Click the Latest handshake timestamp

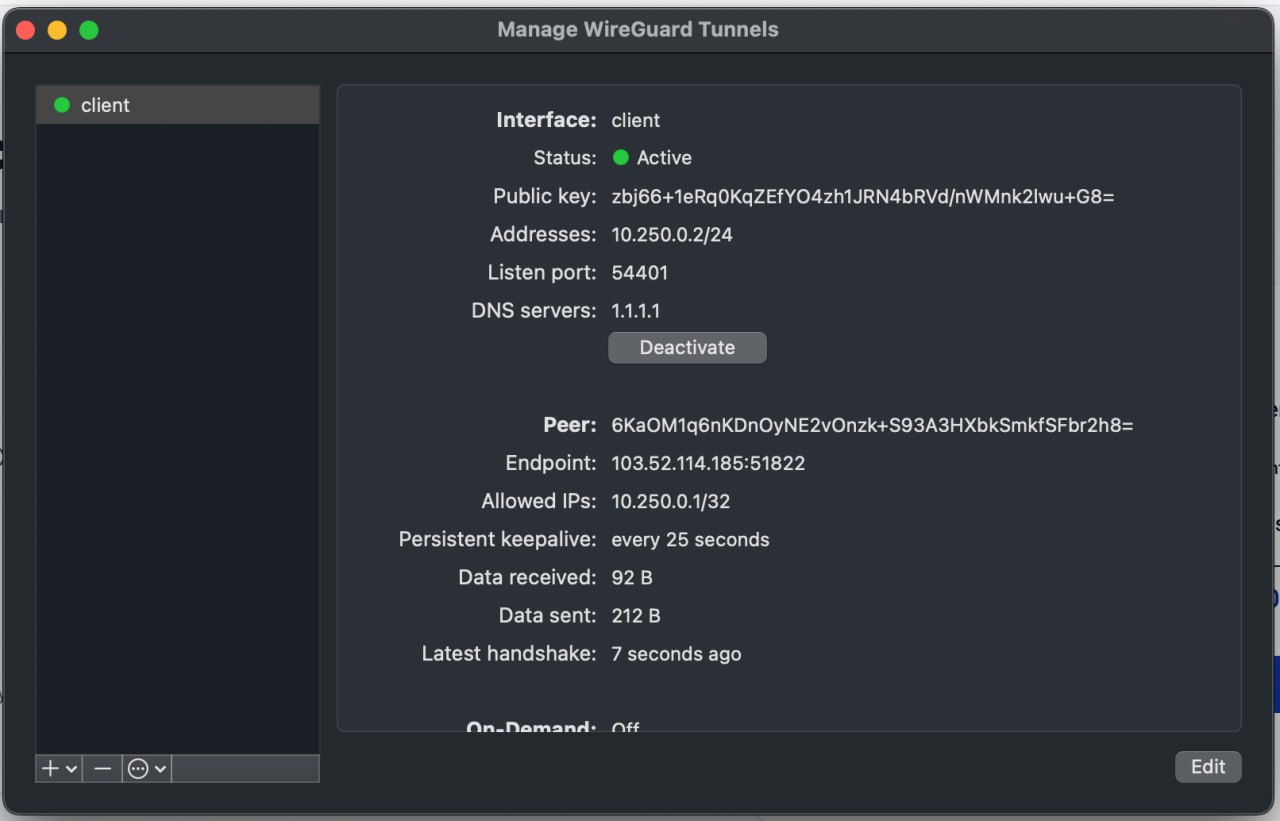(x=676, y=653)
